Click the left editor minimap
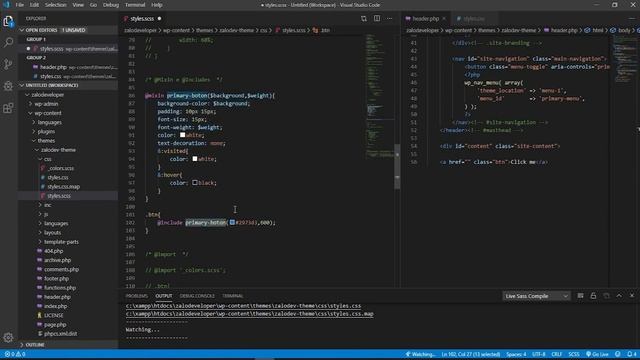 click(x=379, y=98)
